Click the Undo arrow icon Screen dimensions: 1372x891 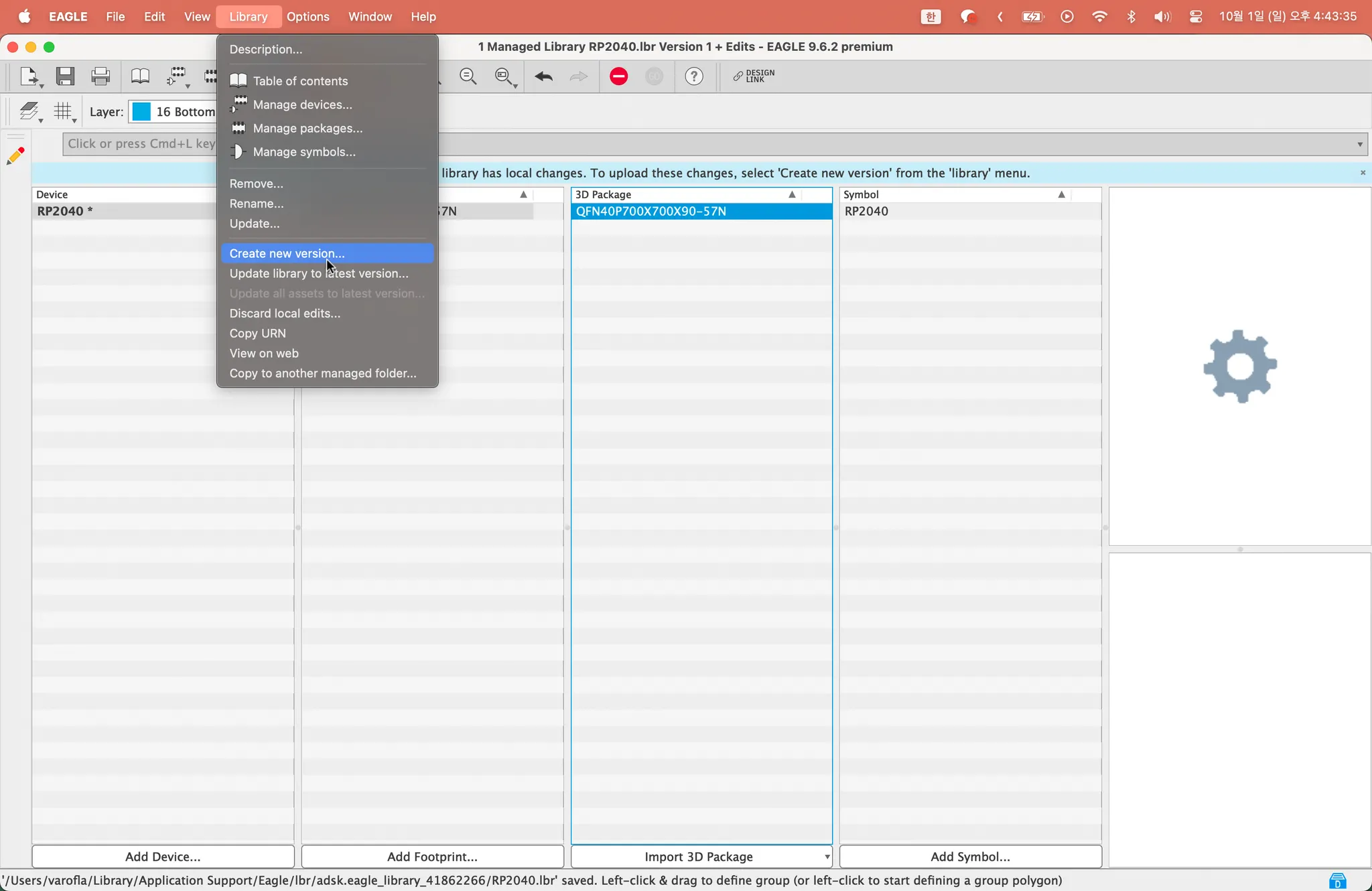click(x=543, y=76)
